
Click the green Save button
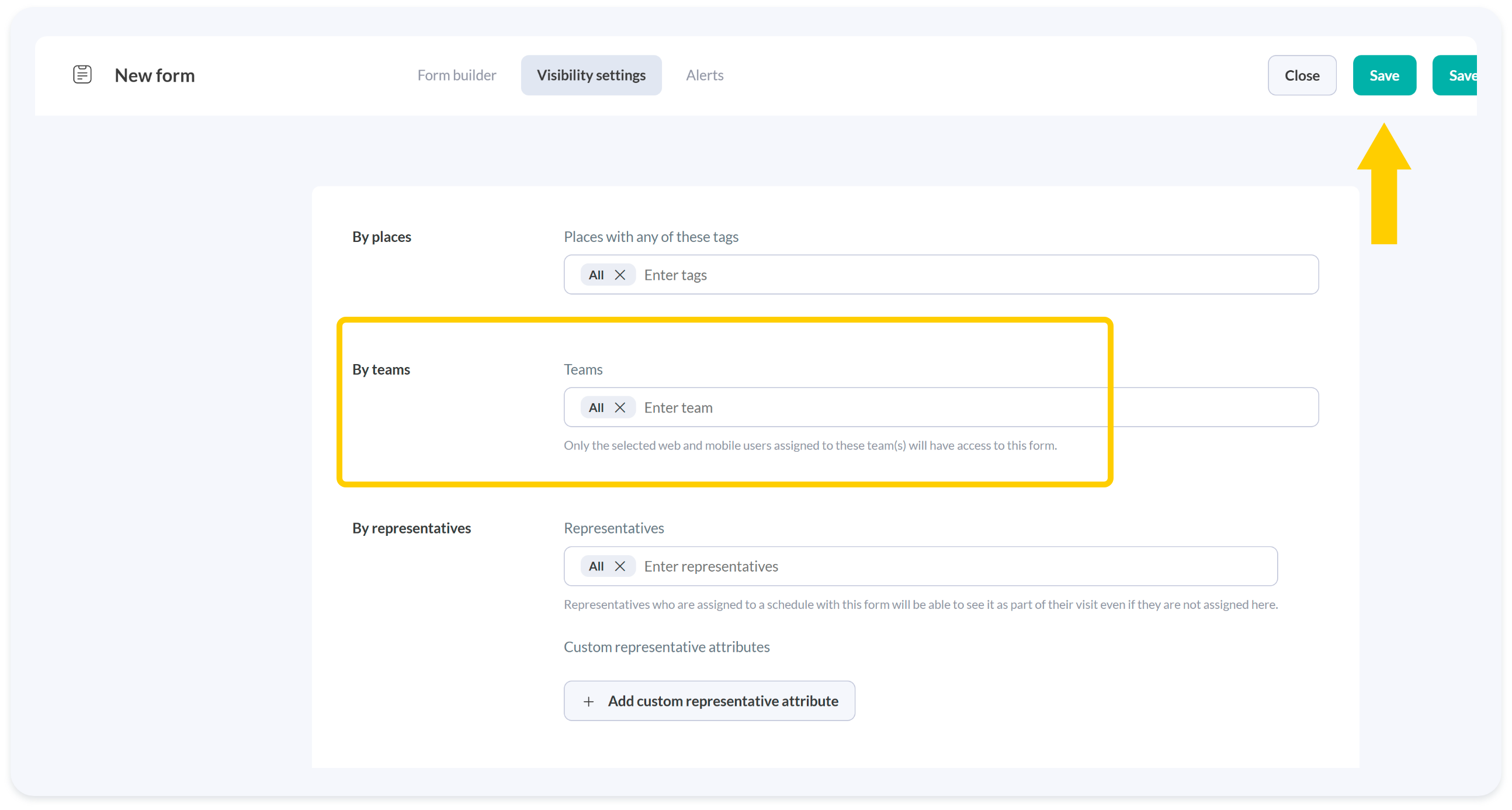(x=1384, y=75)
